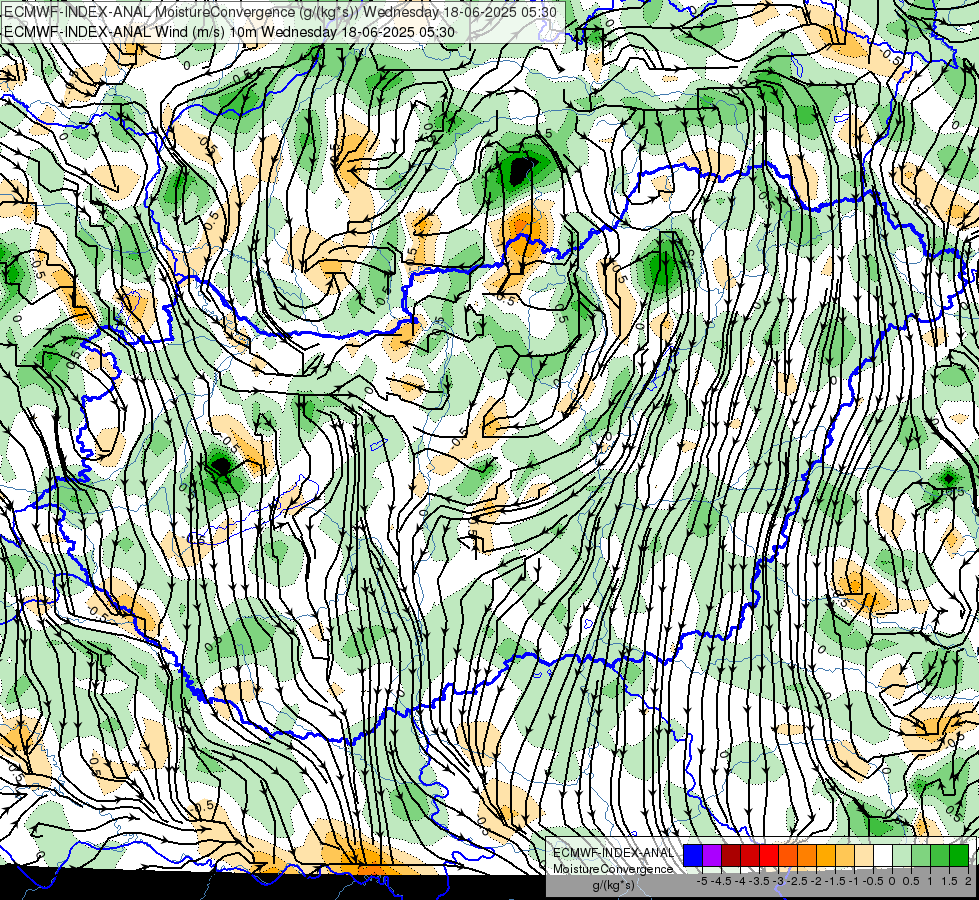Click the g/(kg*s) unit label in legend

pos(613,885)
